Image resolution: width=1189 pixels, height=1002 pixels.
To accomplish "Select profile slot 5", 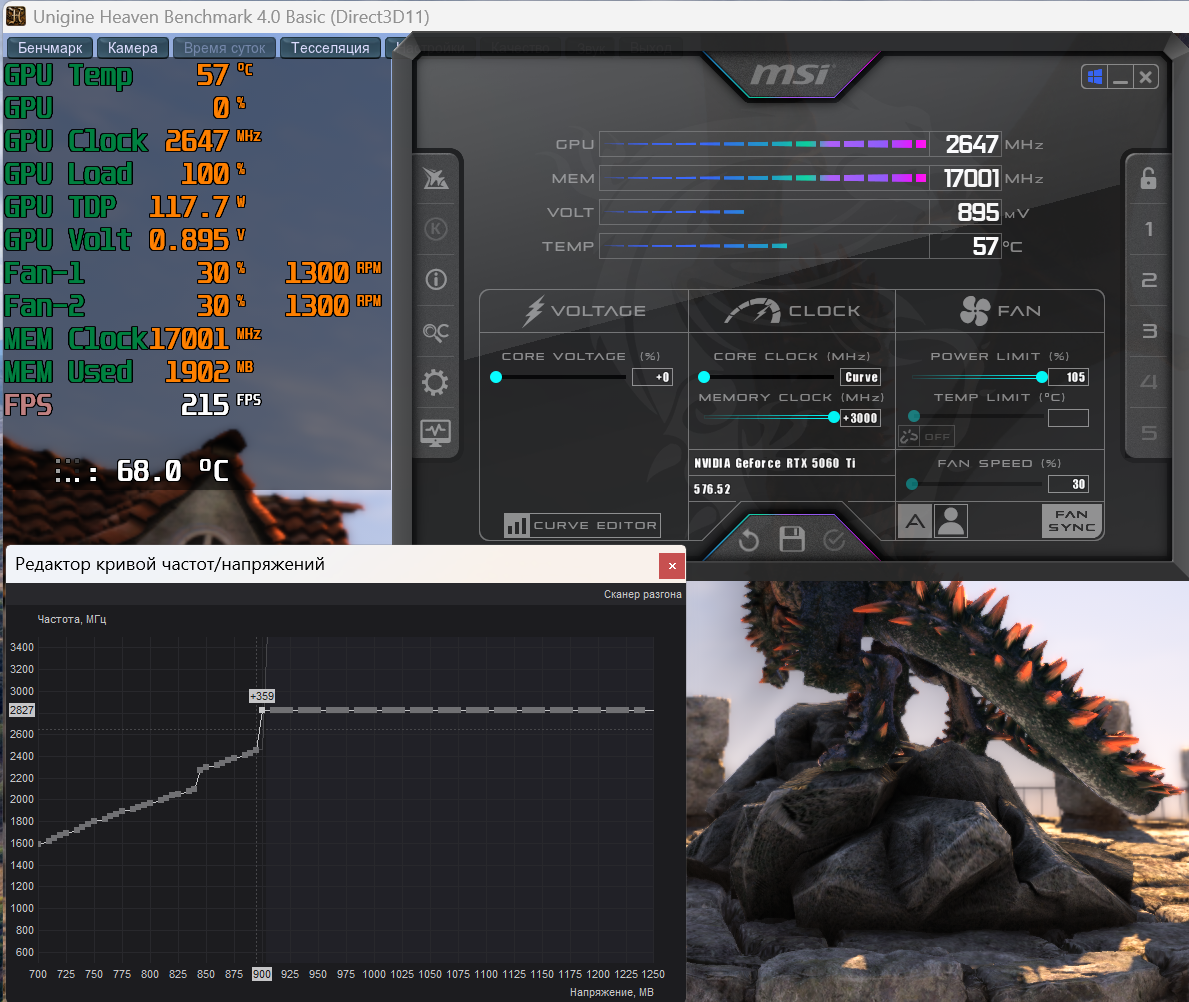I will (x=1149, y=432).
